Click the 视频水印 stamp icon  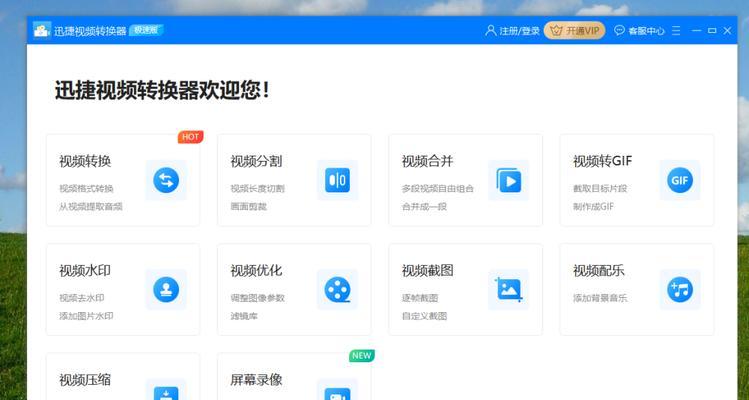click(x=166, y=290)
